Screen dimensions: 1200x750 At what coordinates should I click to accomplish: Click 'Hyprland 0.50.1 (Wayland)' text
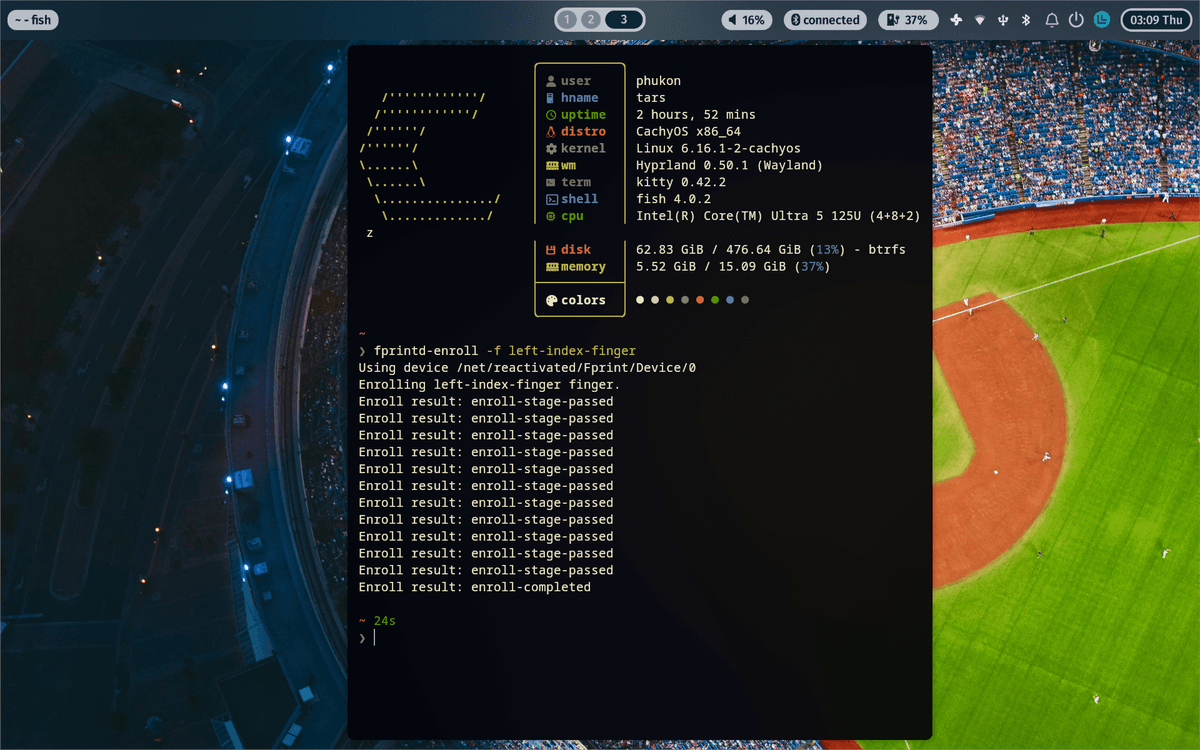tap(729, 165)
